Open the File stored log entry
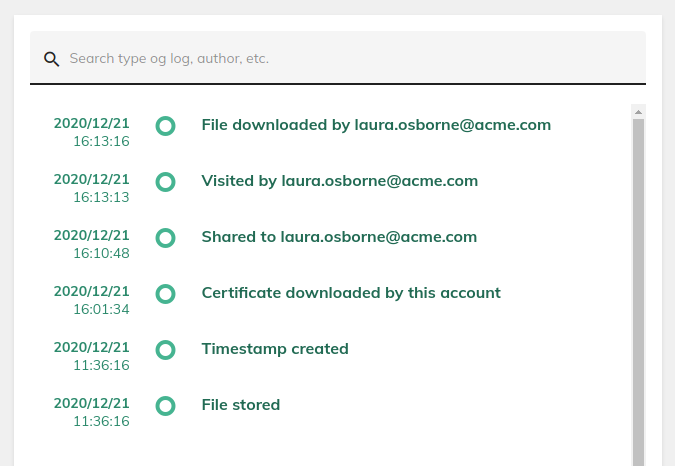The width and height of the screenshot is (675, 466). [240, 405]
